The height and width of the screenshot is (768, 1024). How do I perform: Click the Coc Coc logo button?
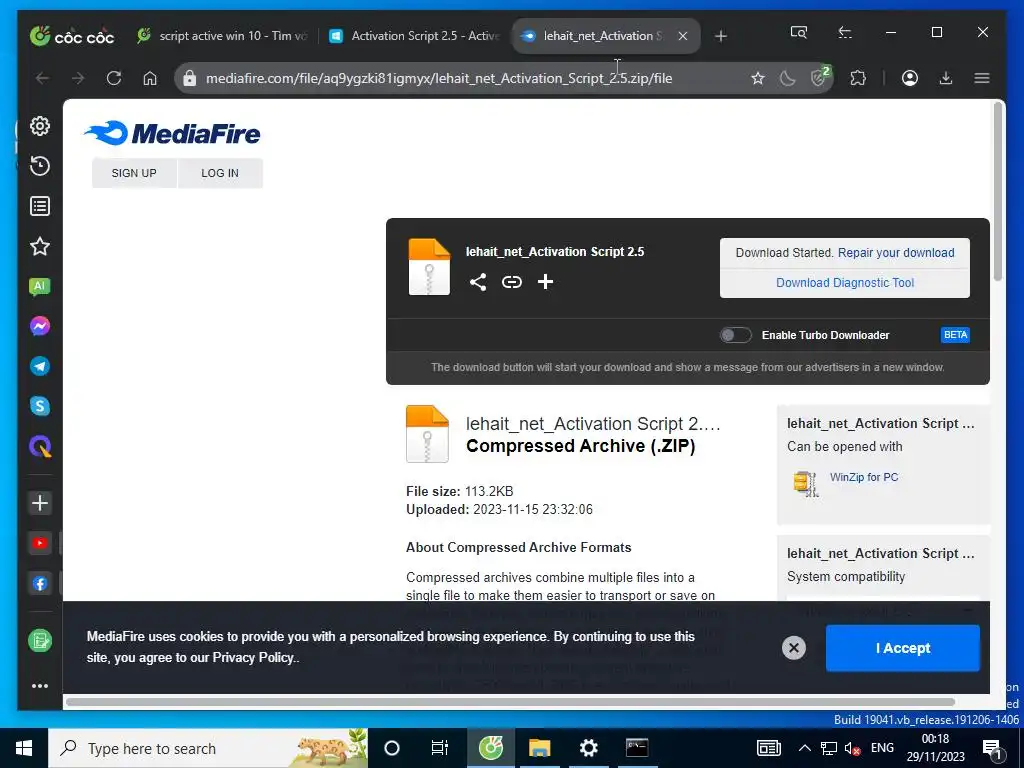pyautogui.click(x=72, y=36)
